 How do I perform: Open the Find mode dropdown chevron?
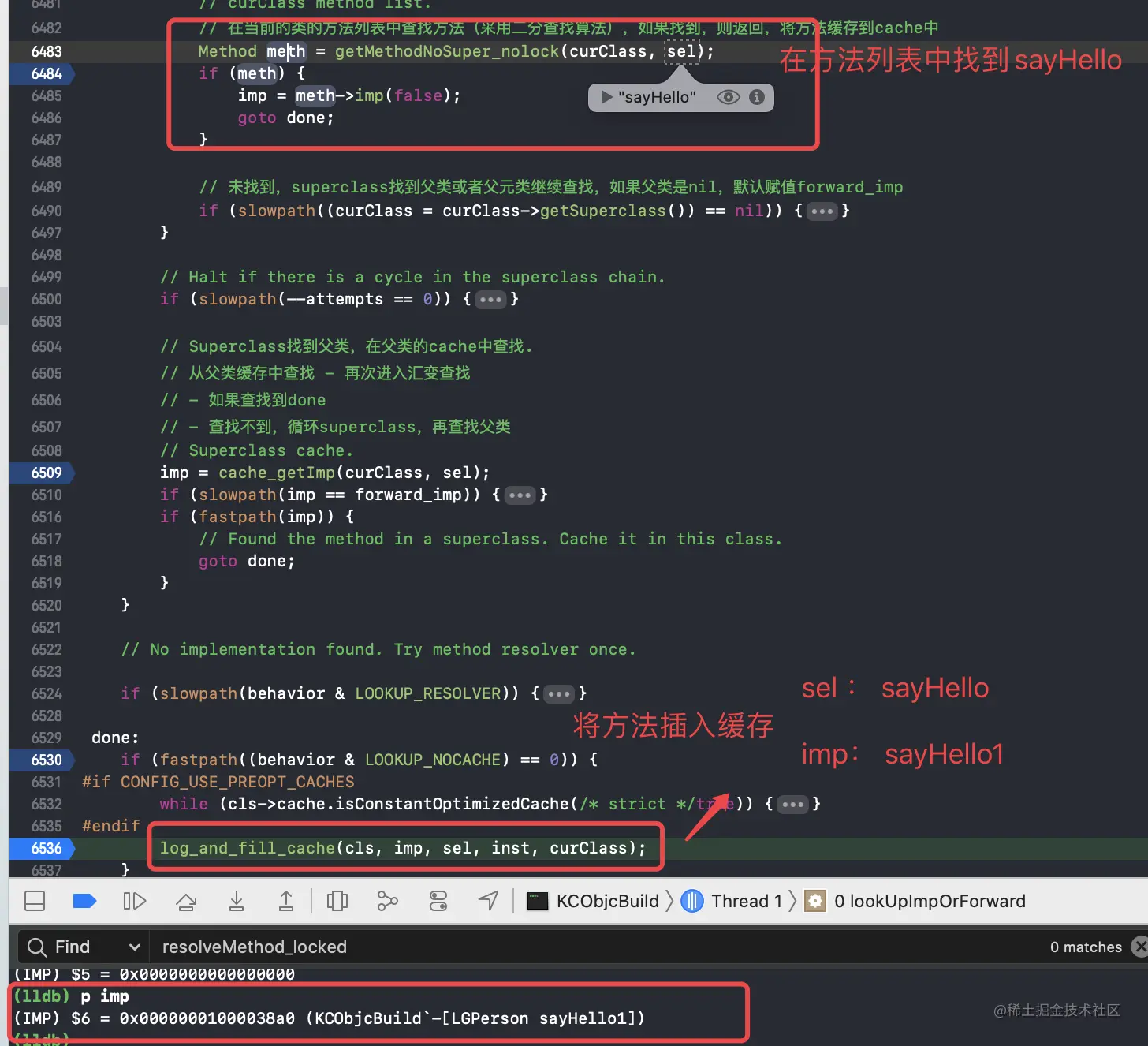pos(135,947)
